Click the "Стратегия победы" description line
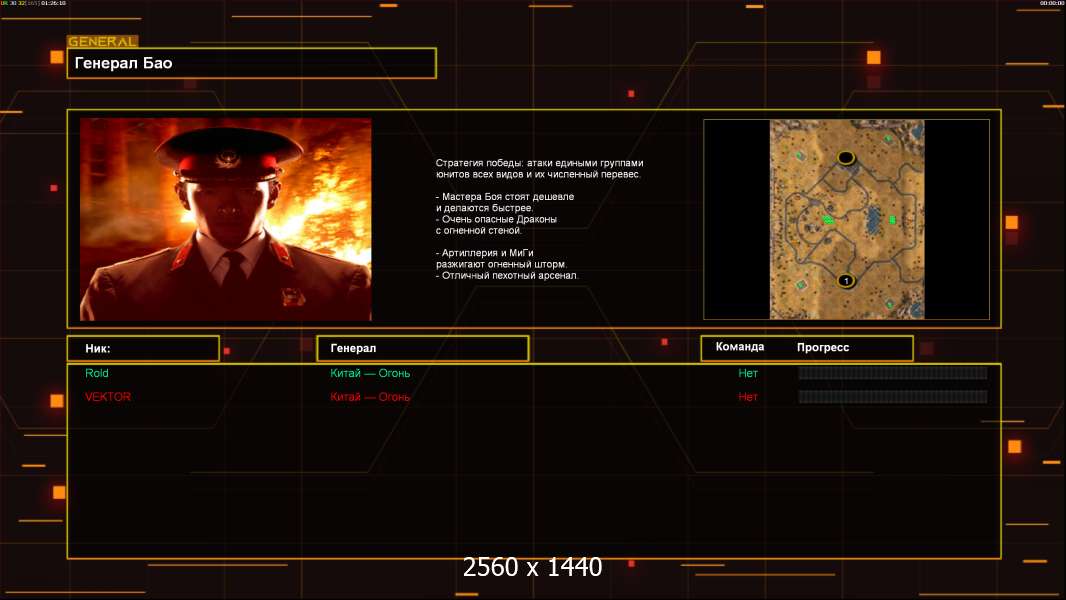 pyautogui.click(x=539, y=163)
